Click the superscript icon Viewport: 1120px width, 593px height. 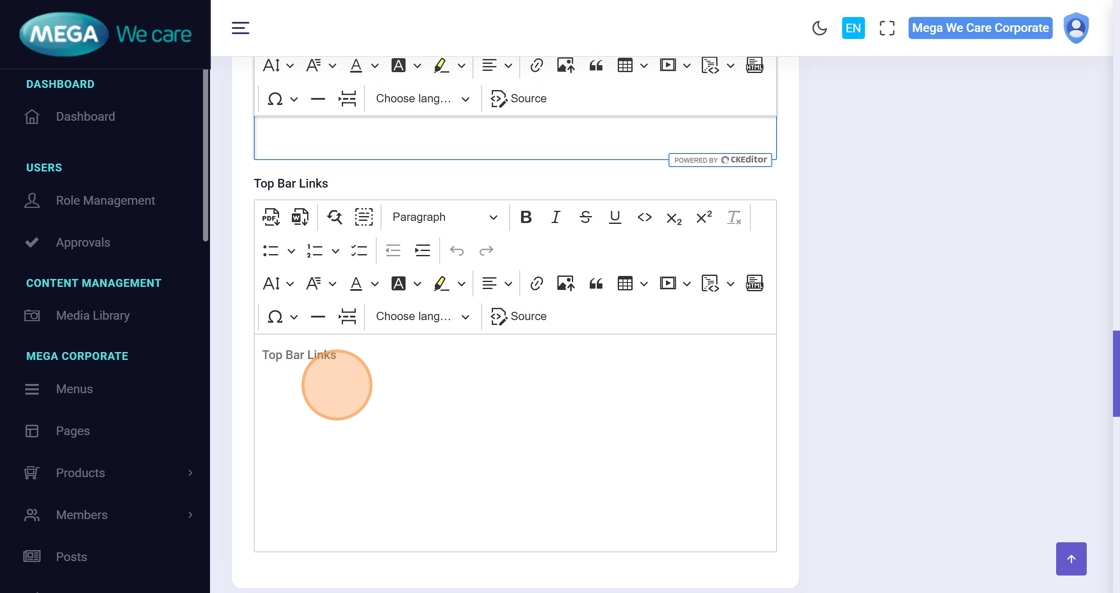coord(704,217)
